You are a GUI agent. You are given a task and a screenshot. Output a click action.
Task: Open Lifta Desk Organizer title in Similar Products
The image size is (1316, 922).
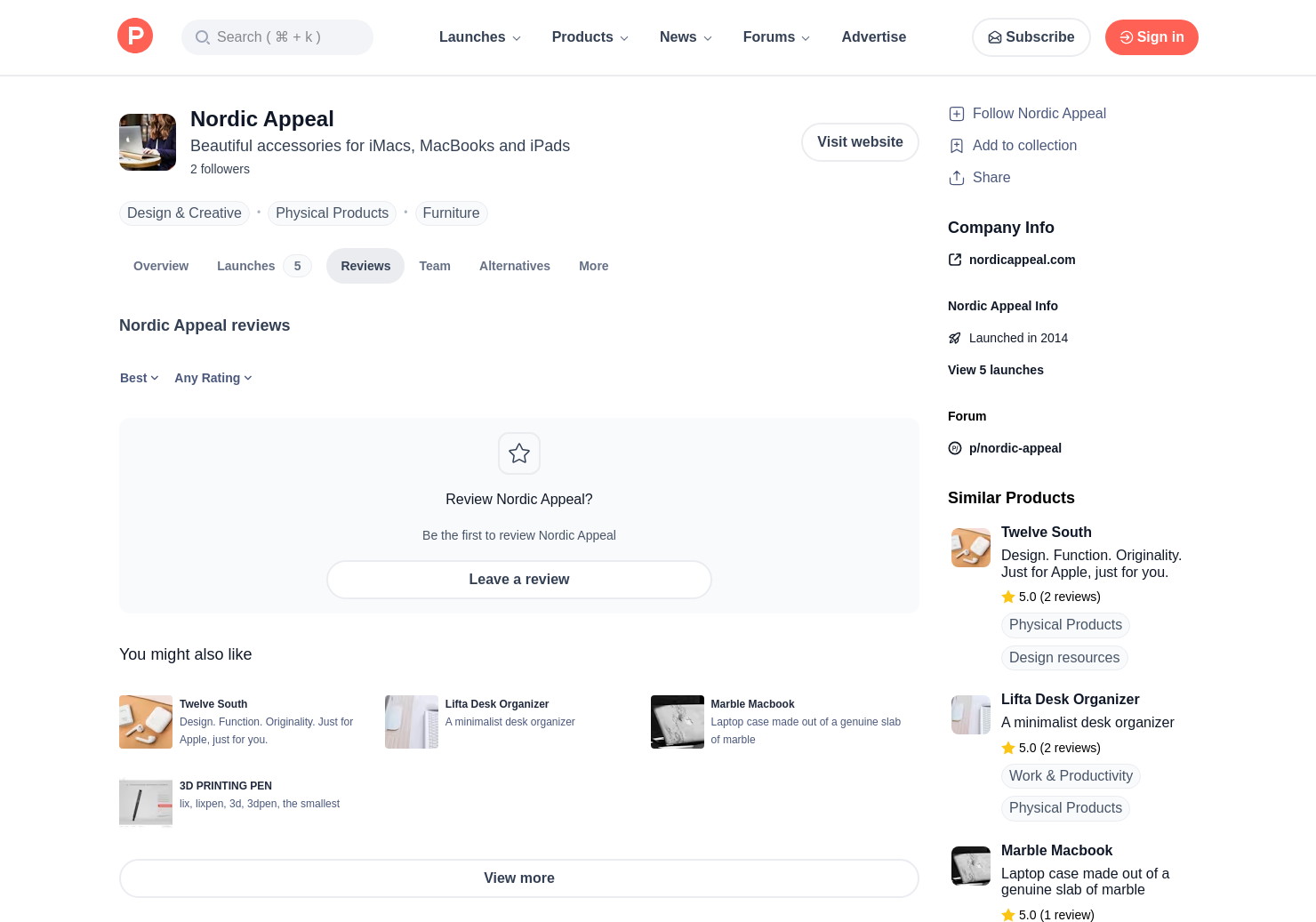pyautogui.click(x=1070, y=700)
